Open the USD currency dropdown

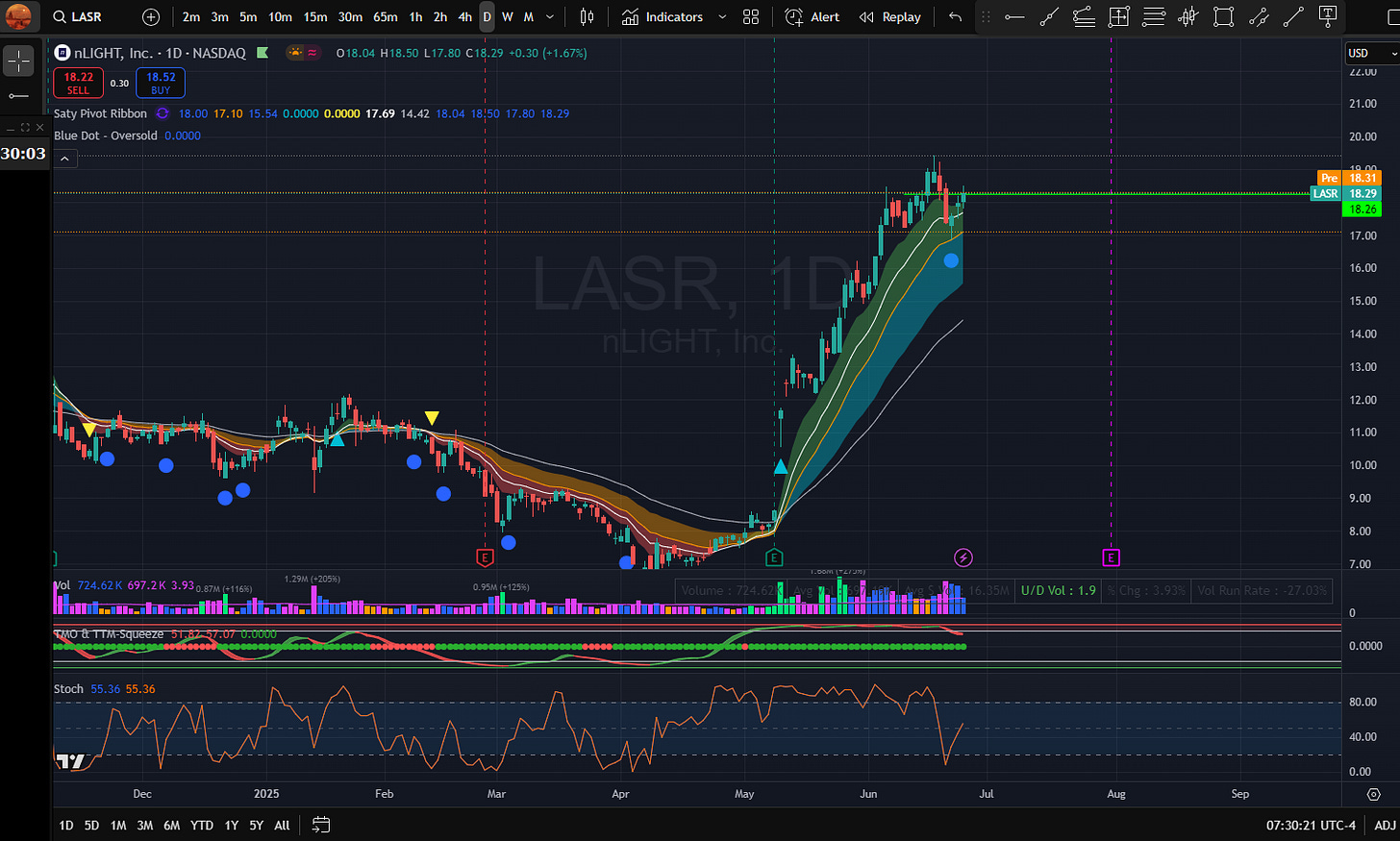pos(1372,53)
